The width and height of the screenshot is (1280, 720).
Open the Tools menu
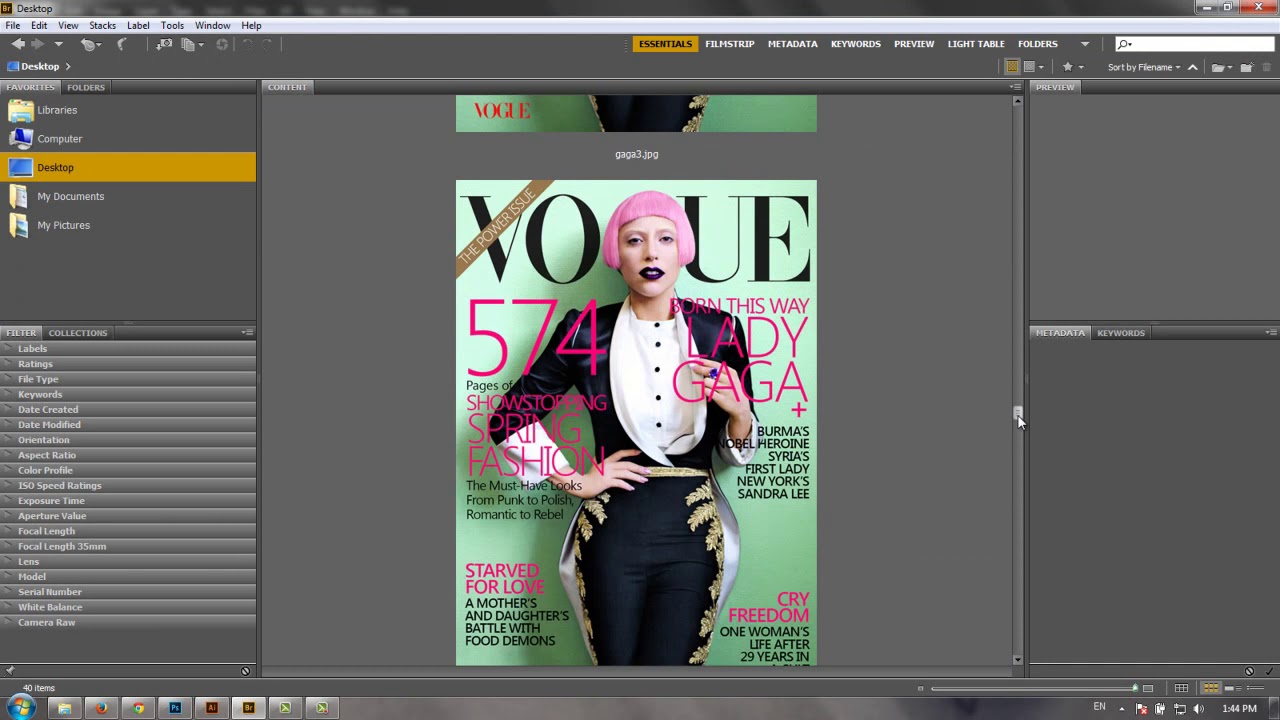pyautogui.click(x=172, y=25)
